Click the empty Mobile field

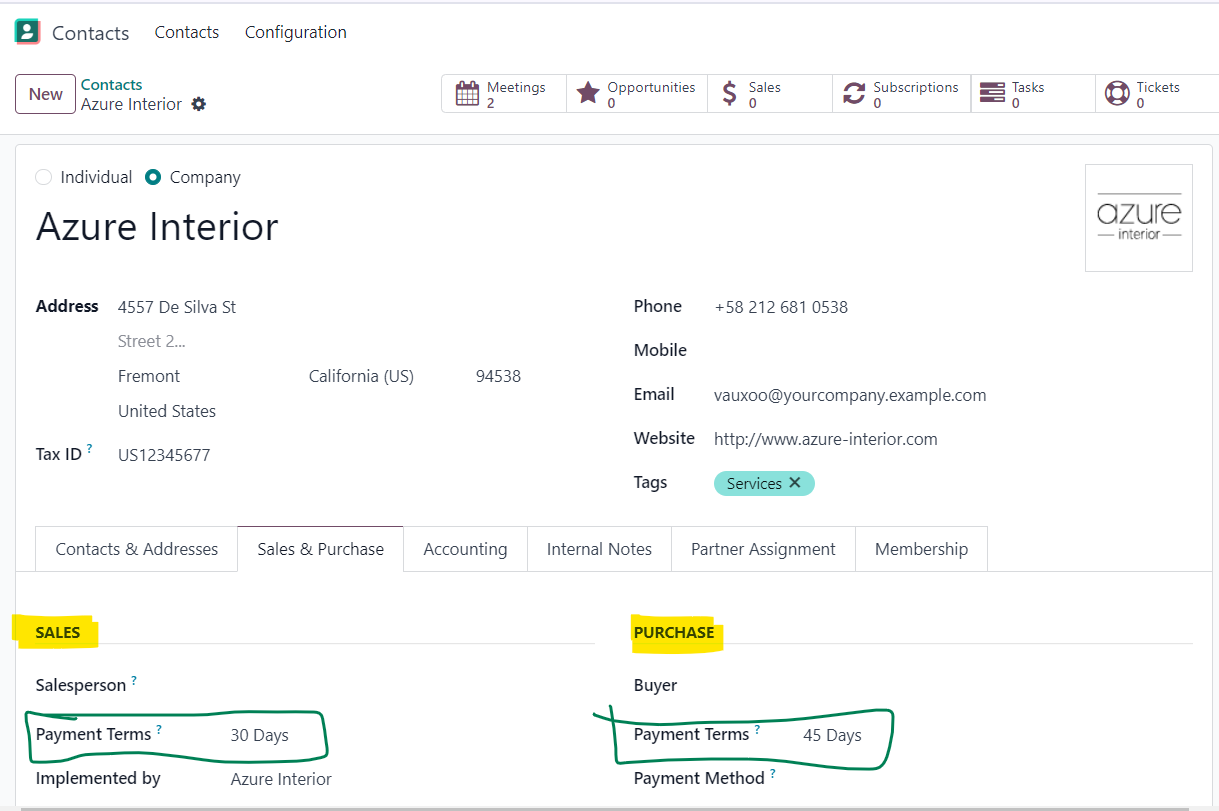point(952,351)
